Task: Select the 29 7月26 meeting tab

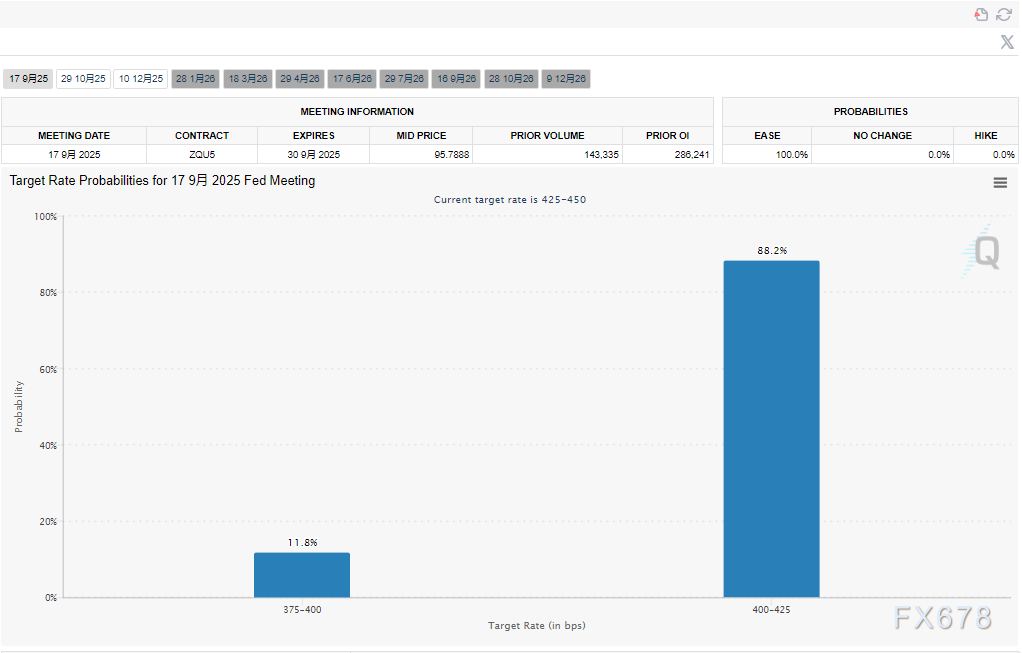Action: [404, 79]
